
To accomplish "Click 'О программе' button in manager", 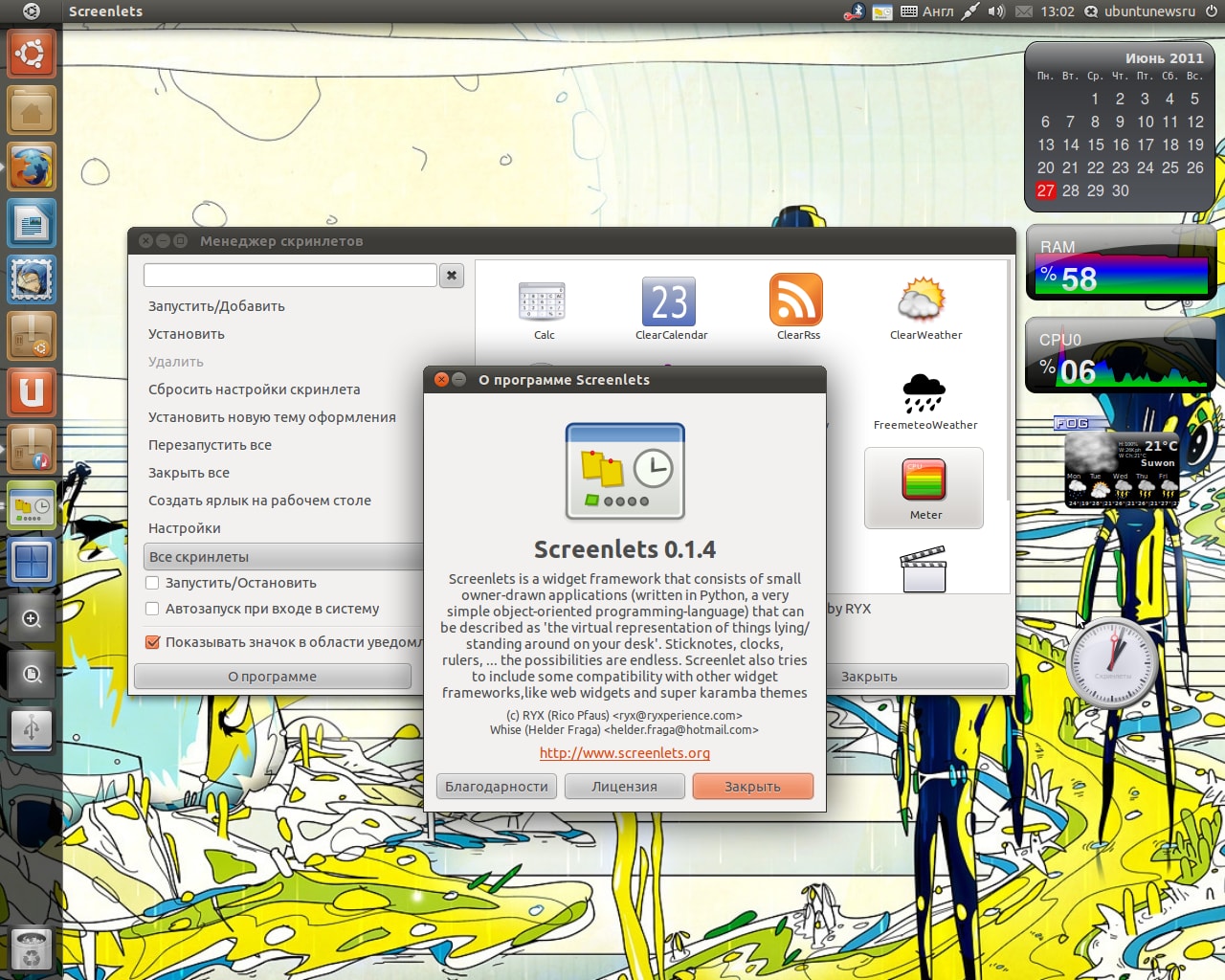I will click(x=272, y=677).
